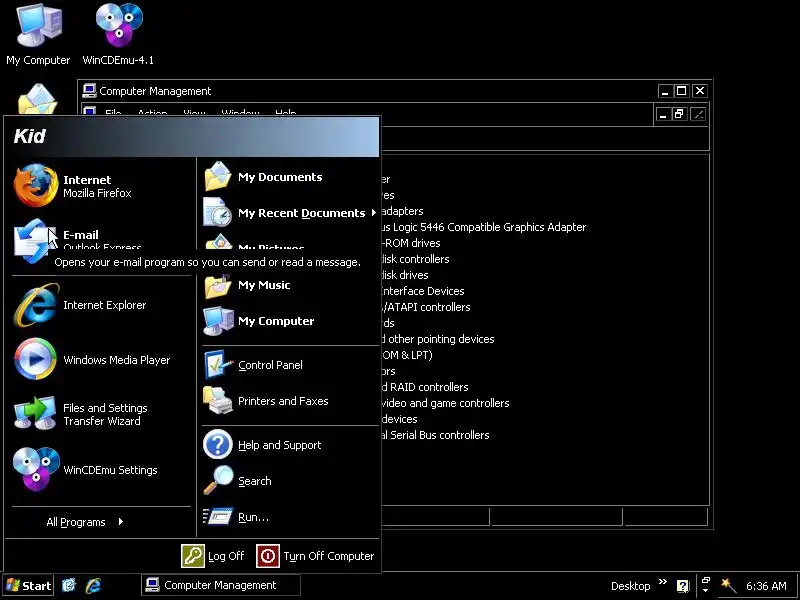Image resolution: width=800 pixels, height=600 pixels.
Task: Open Printers and Faxes
Action: [289, 401]
